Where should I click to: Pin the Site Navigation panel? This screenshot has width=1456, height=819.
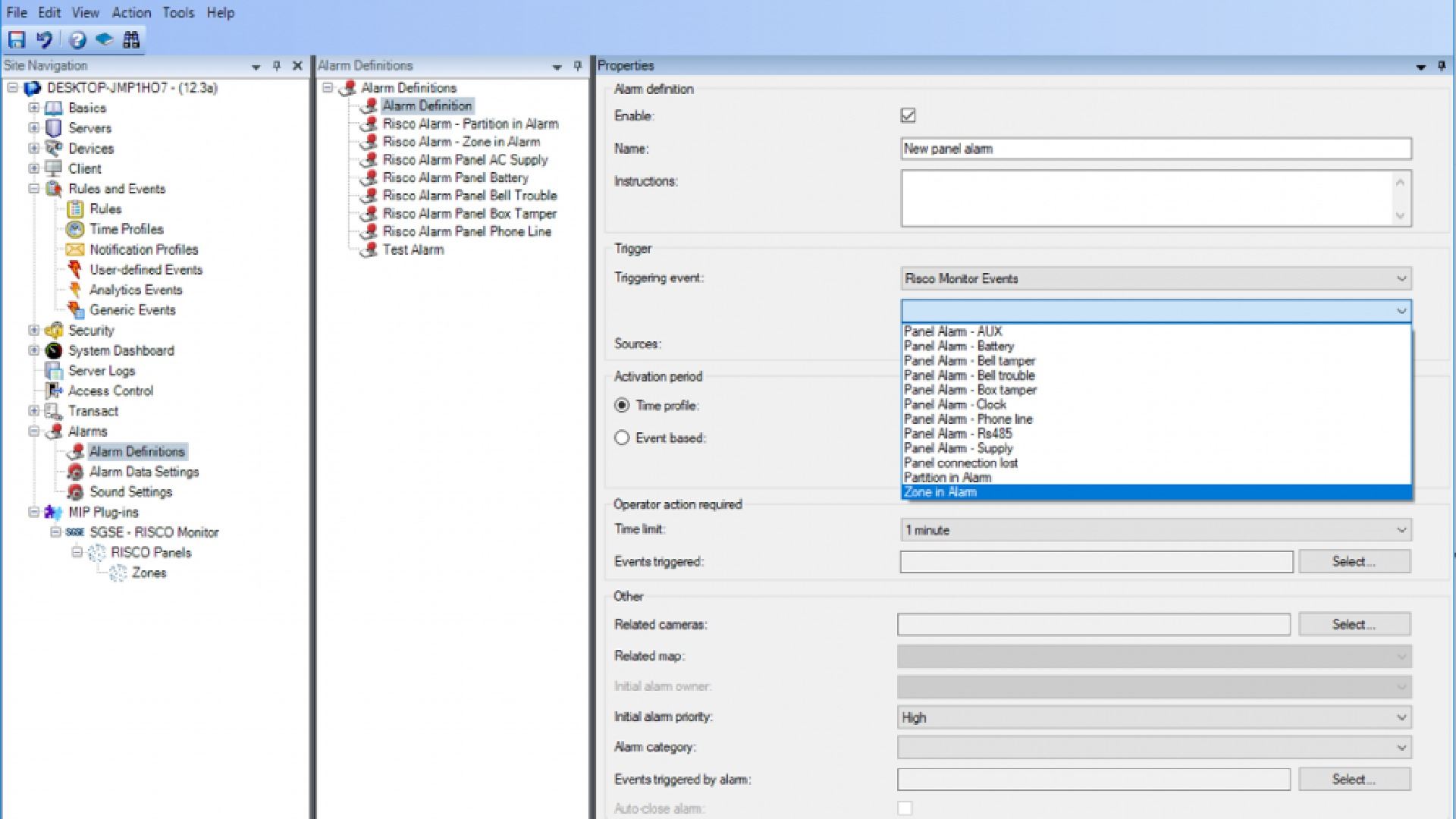(x=277, y=66)
